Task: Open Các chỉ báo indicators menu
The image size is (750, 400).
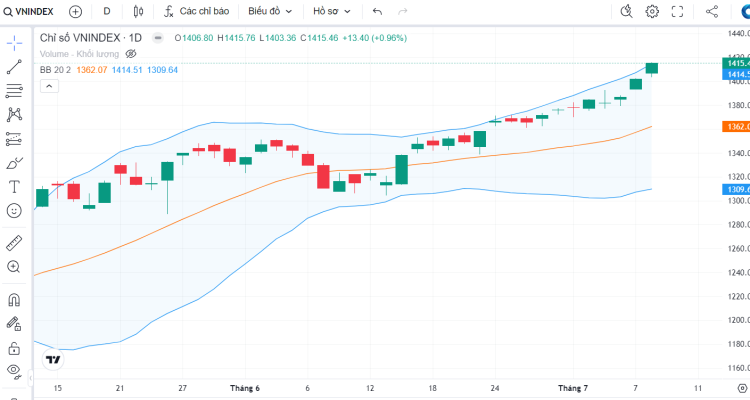Action: (197, 11)
